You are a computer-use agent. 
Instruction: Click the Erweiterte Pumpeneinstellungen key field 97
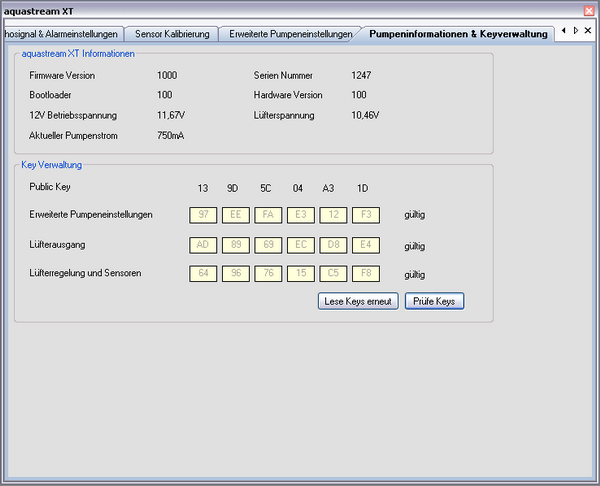tap(203, 215)
